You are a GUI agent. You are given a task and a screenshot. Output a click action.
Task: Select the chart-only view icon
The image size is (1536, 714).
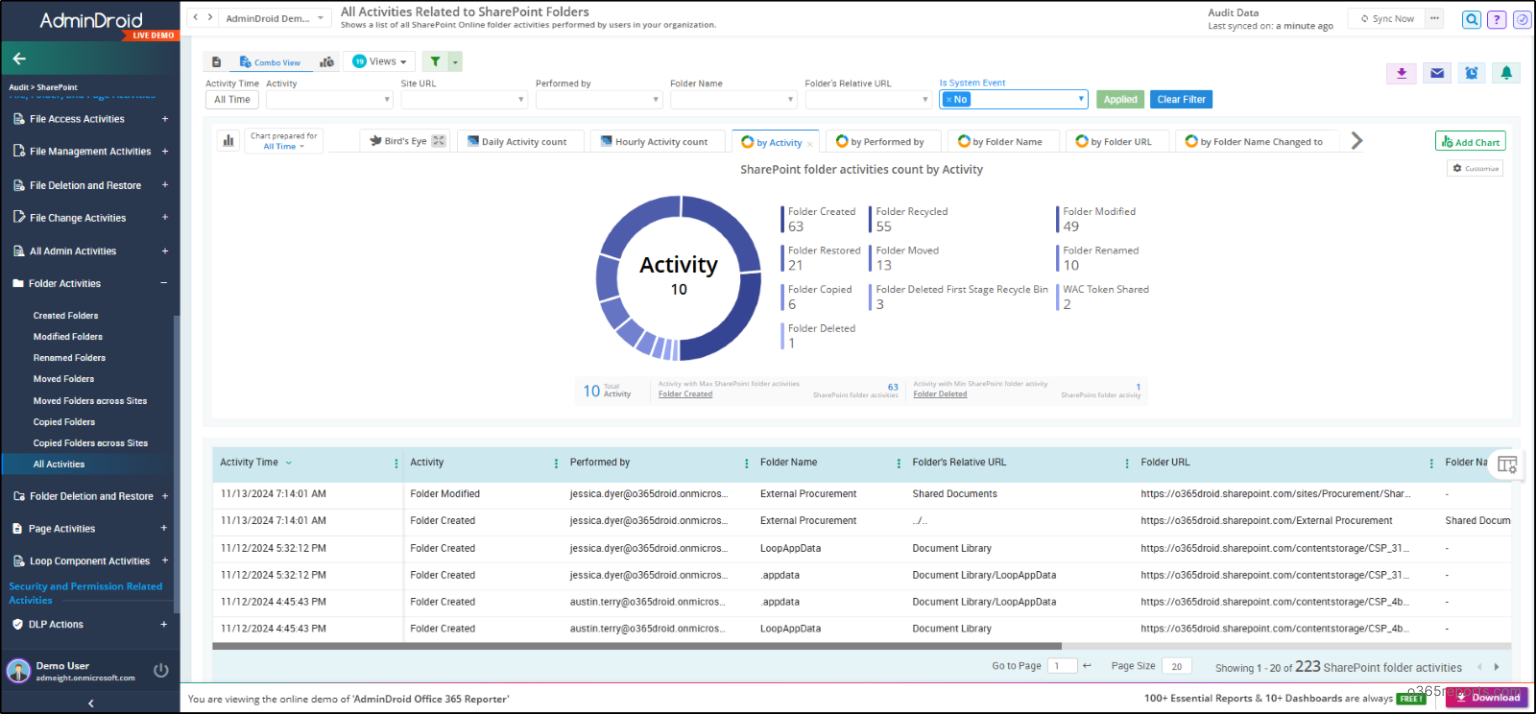pos(326,62)
